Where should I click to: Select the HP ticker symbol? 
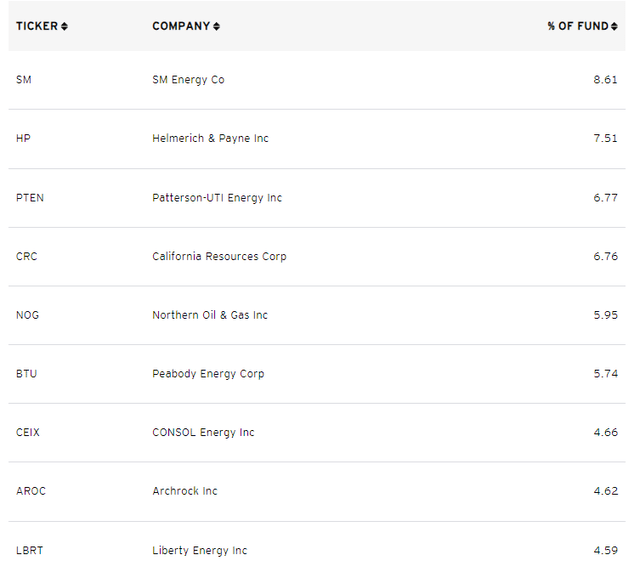click(x=23, y=138)
